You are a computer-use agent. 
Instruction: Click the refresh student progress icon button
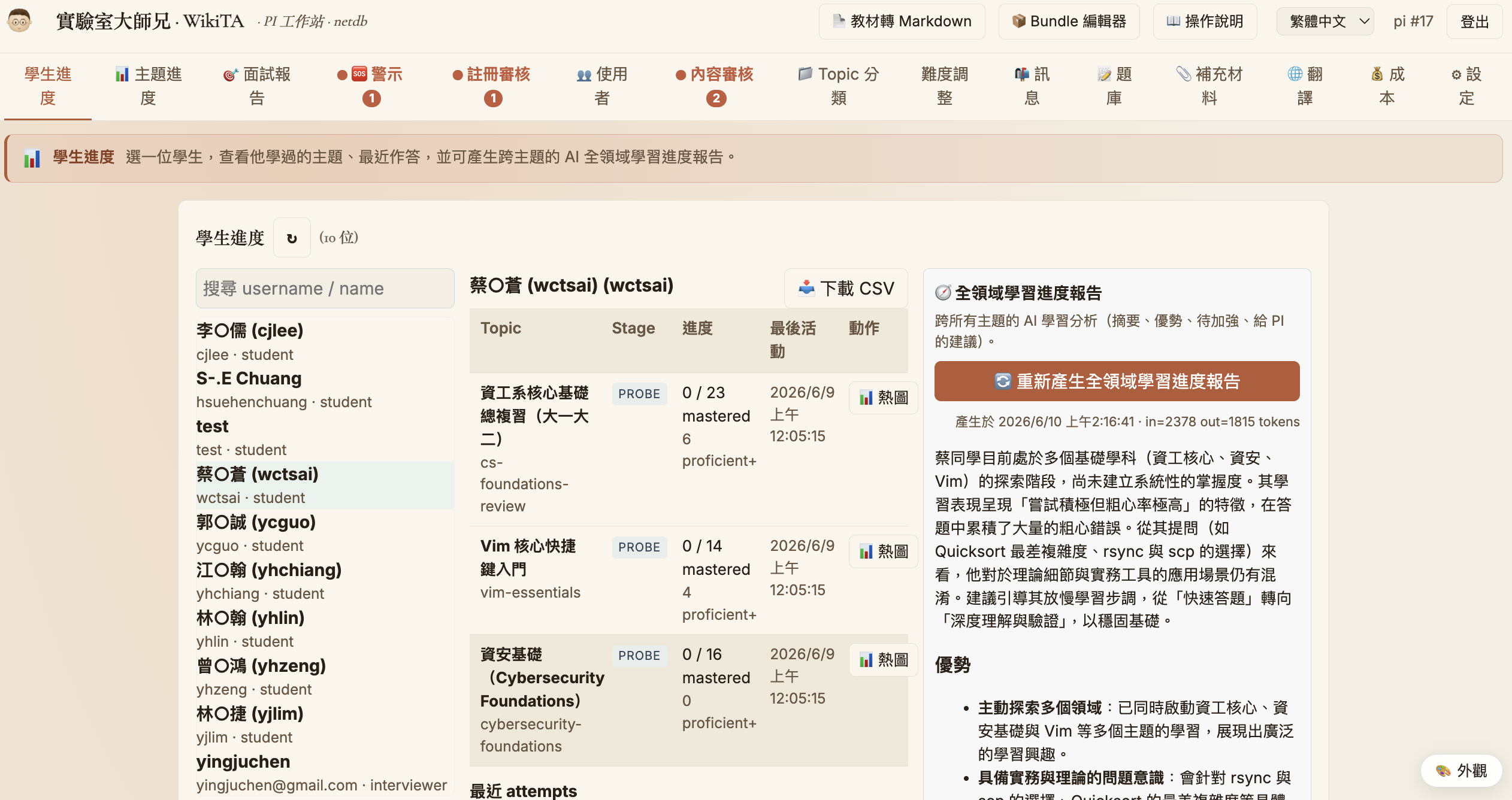pos(292,238)
